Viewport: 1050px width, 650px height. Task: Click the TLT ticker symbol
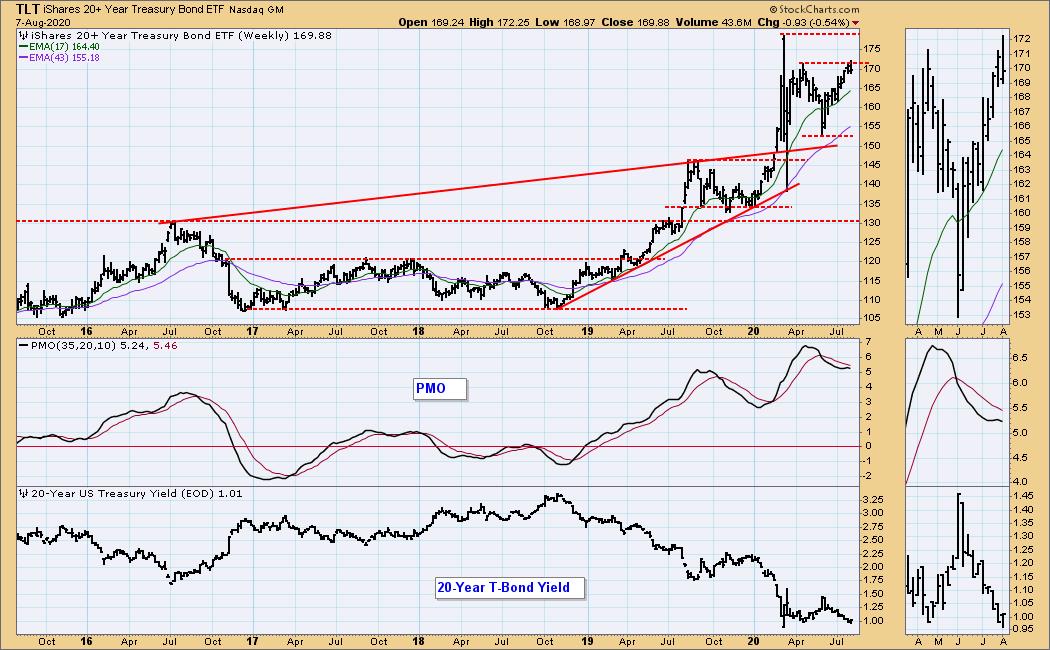pyautogui.click(x=27, y=9)
